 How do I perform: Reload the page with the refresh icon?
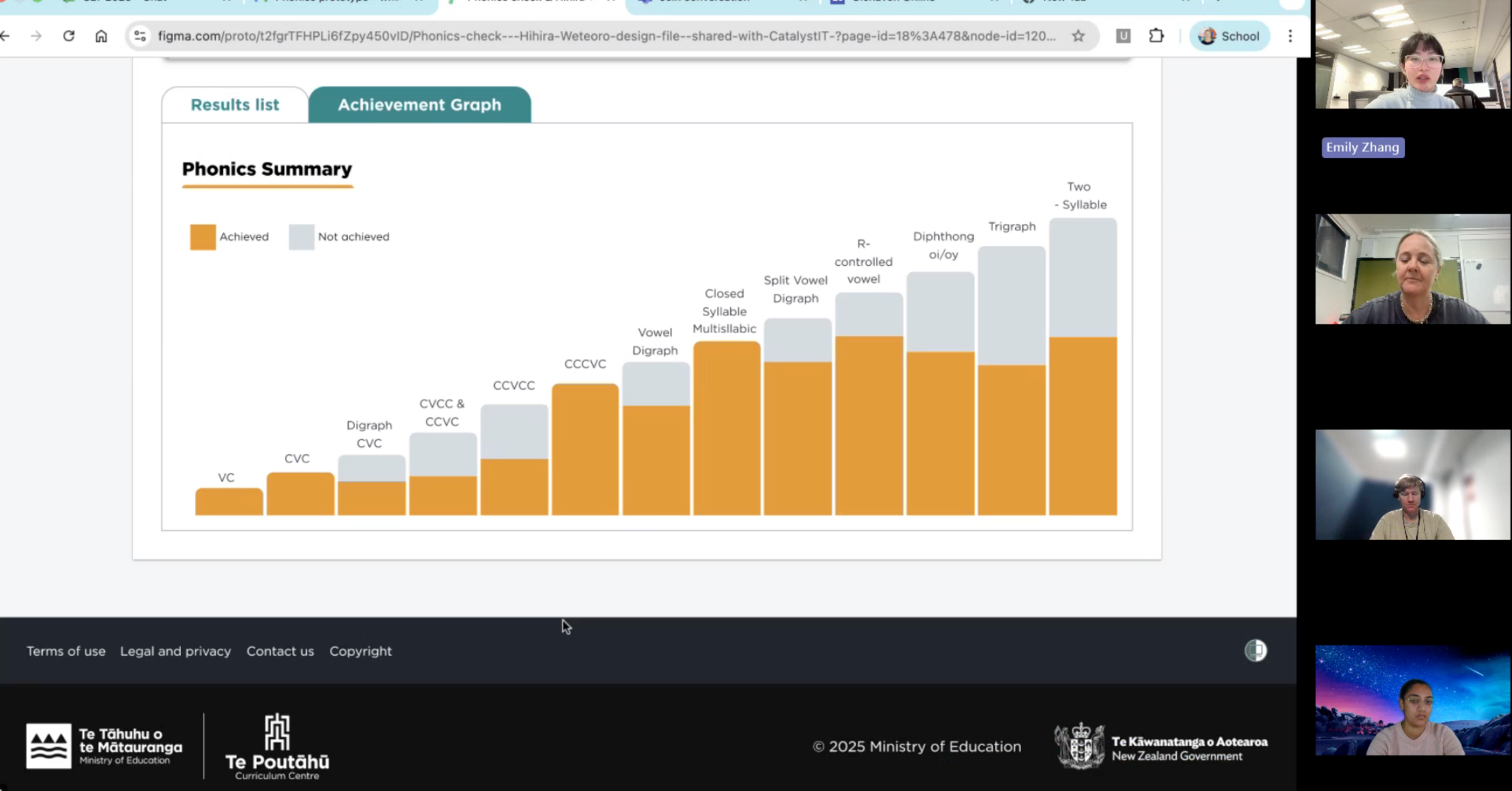point(69,36)
